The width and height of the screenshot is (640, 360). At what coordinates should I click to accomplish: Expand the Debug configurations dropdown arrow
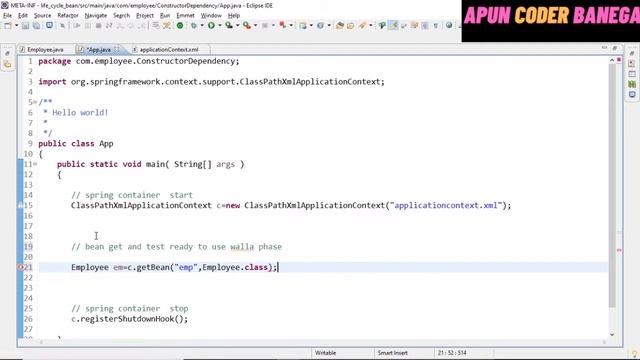pos(202,25)
